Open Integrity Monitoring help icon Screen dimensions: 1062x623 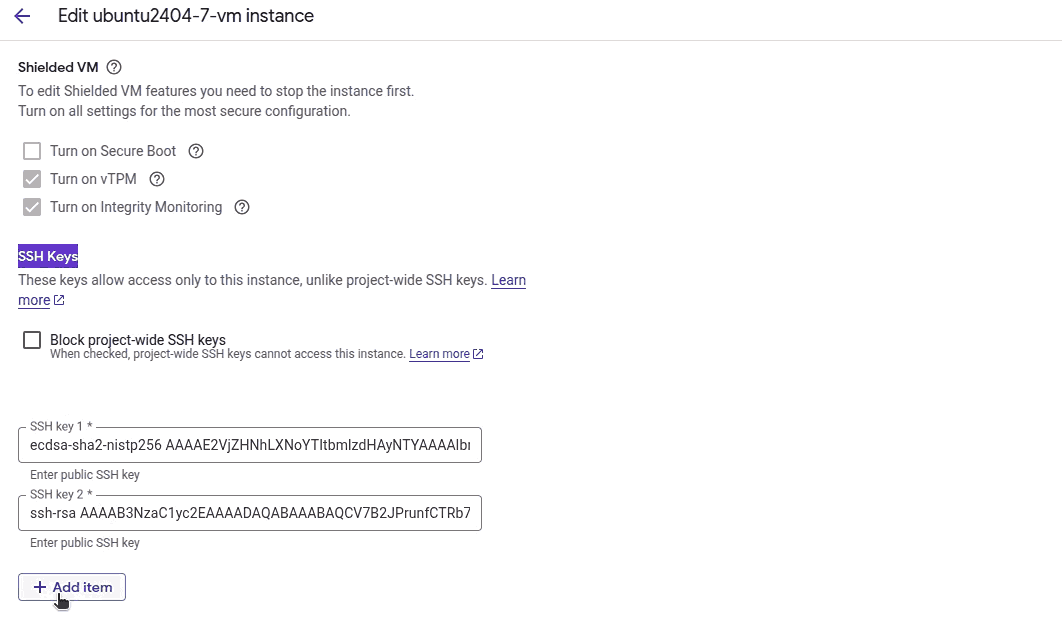(x=241, y=207)
